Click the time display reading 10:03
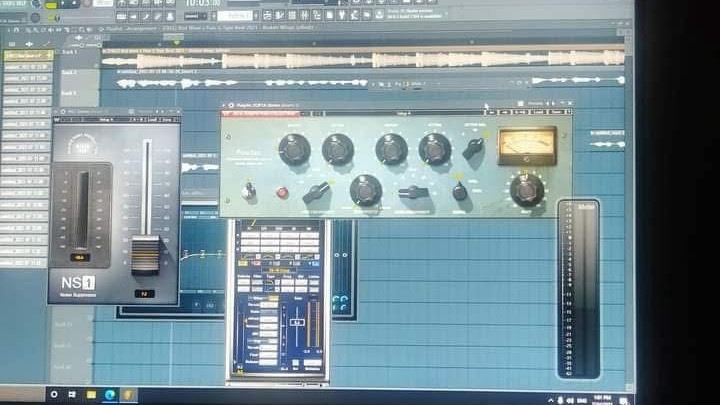720x405 pixels. click(x=202, y=3)
